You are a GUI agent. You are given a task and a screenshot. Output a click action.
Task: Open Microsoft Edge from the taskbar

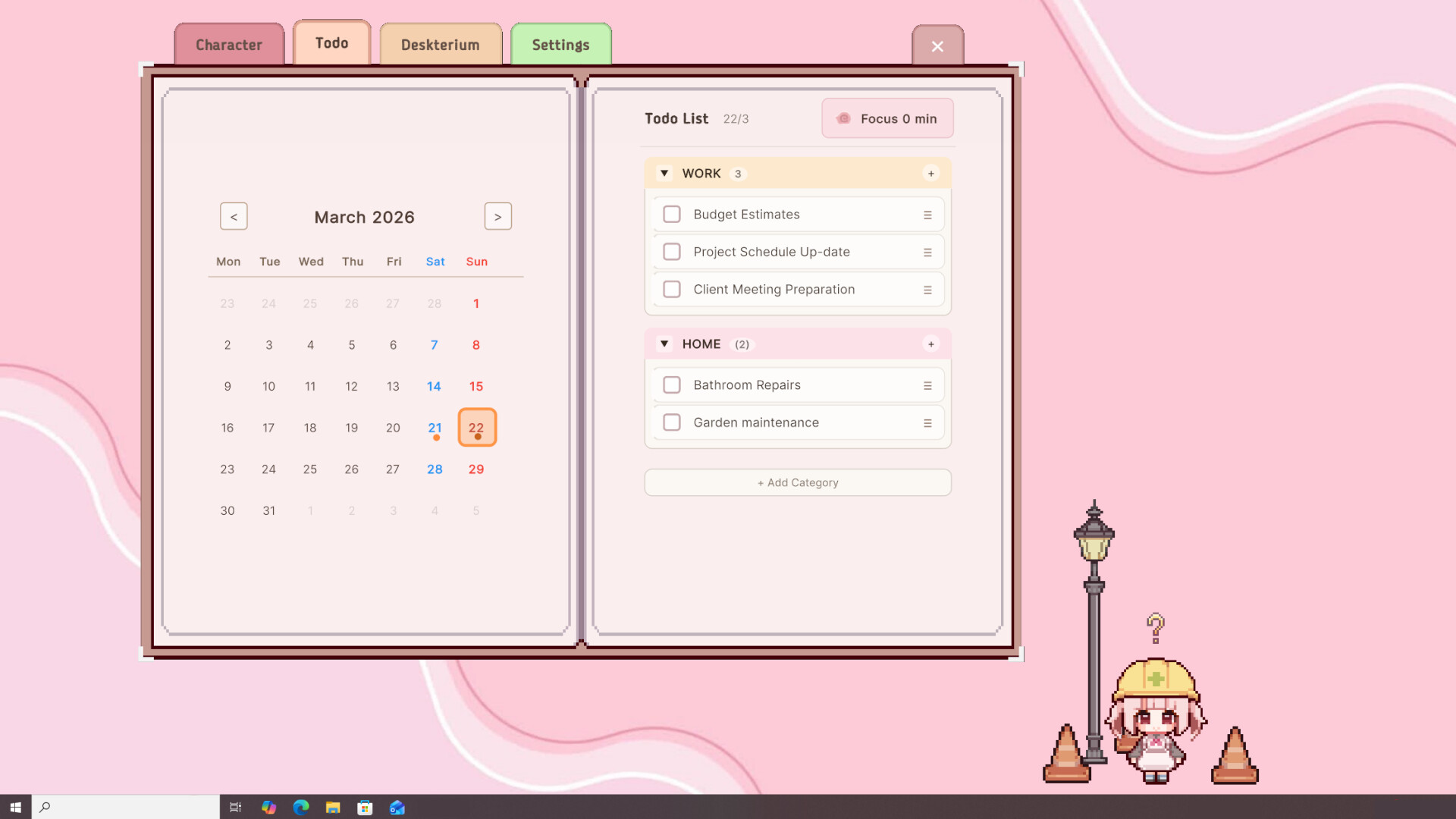pyautogui.click(x=301, y=808)
